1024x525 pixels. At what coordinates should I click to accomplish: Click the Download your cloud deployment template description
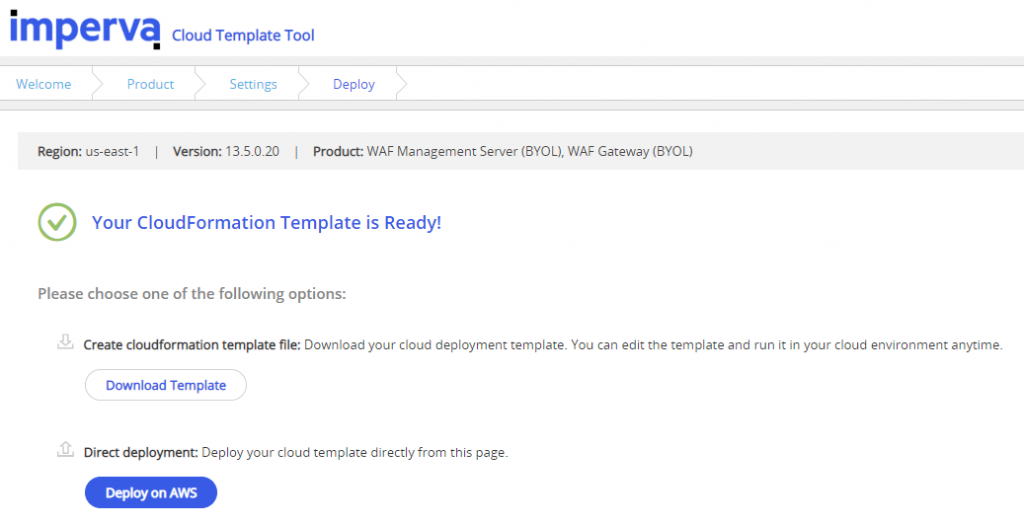tap(652, 345)
